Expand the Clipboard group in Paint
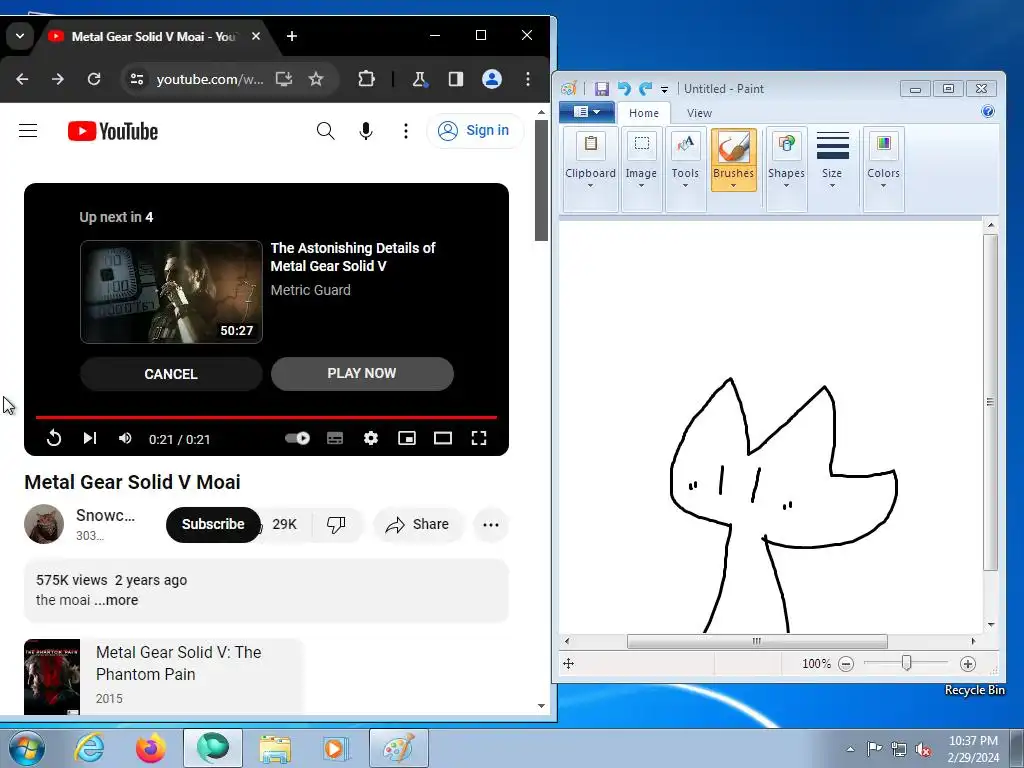Image resolution: width=1024 pixels, height=768 pixels. click(x=590, y=168)
